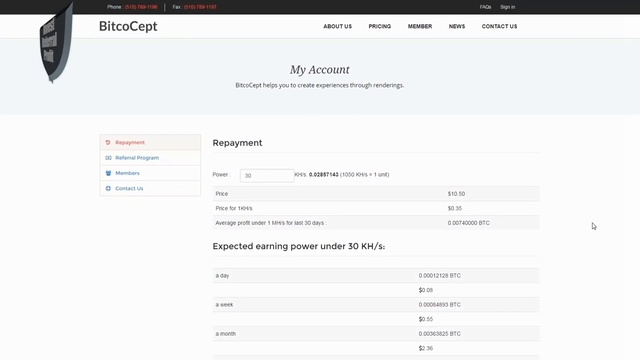Image resolution: width=640 pixels, height=360 pixels.
Task: Click the BitcoCept site title
Action: [128, 26]
